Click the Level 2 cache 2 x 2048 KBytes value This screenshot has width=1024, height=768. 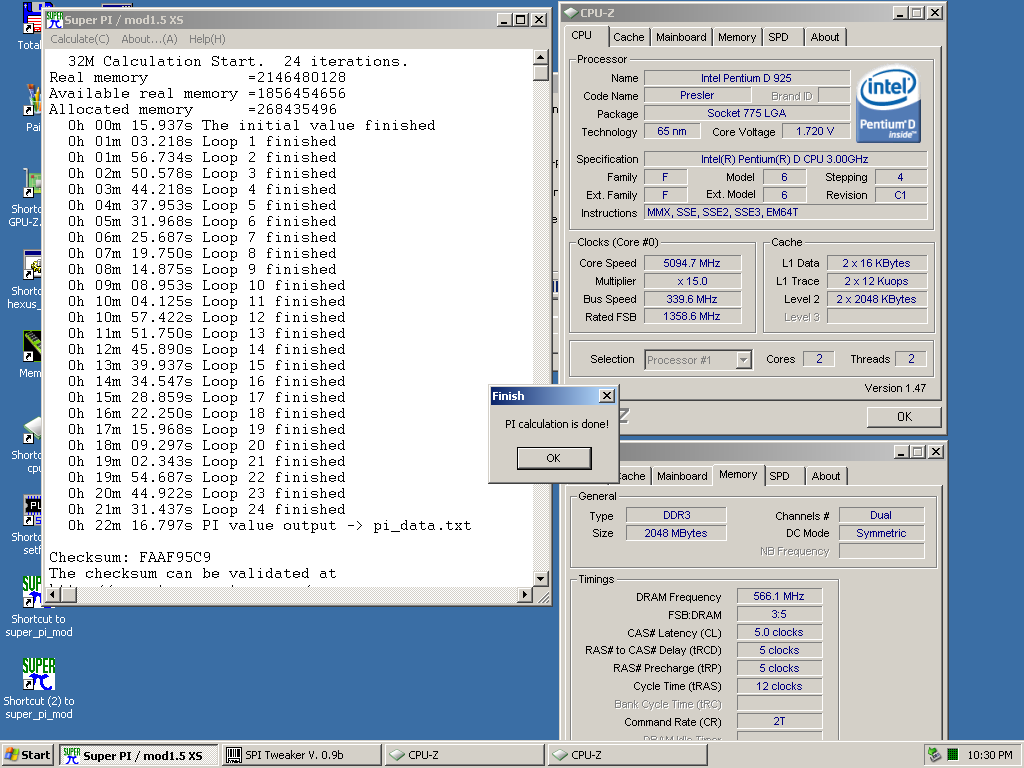876,299
